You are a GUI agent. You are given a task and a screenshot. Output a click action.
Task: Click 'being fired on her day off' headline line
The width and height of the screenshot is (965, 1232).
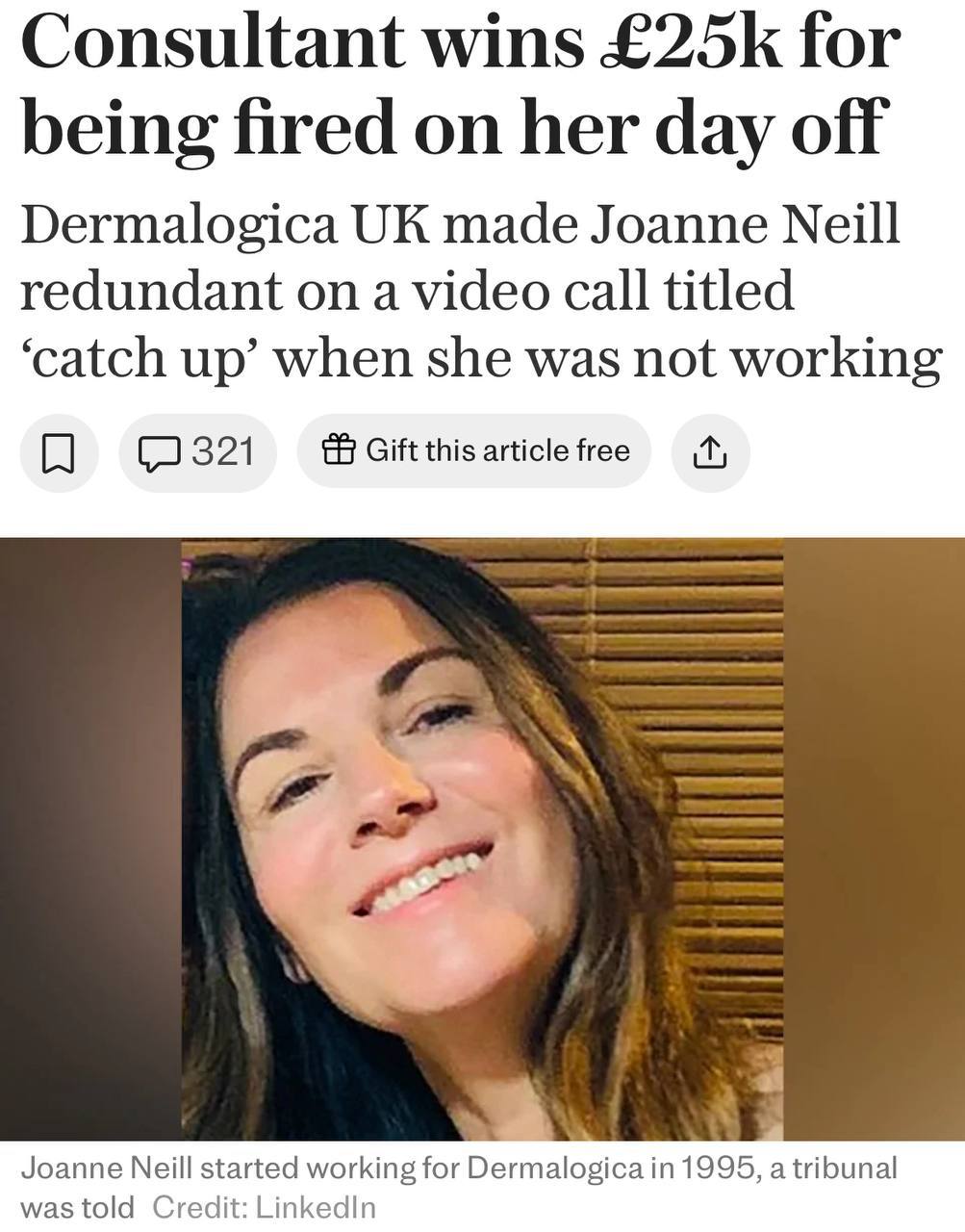click(x=451, y=126)
